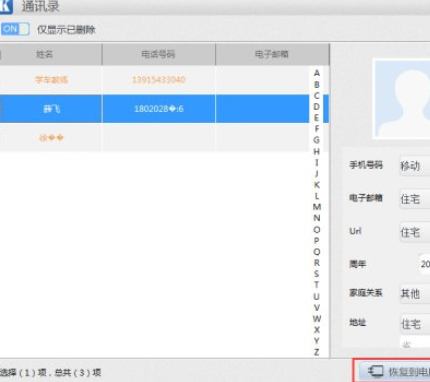
Task: Toggle the ON switch for deleted-only view
Action: (15, 29)
